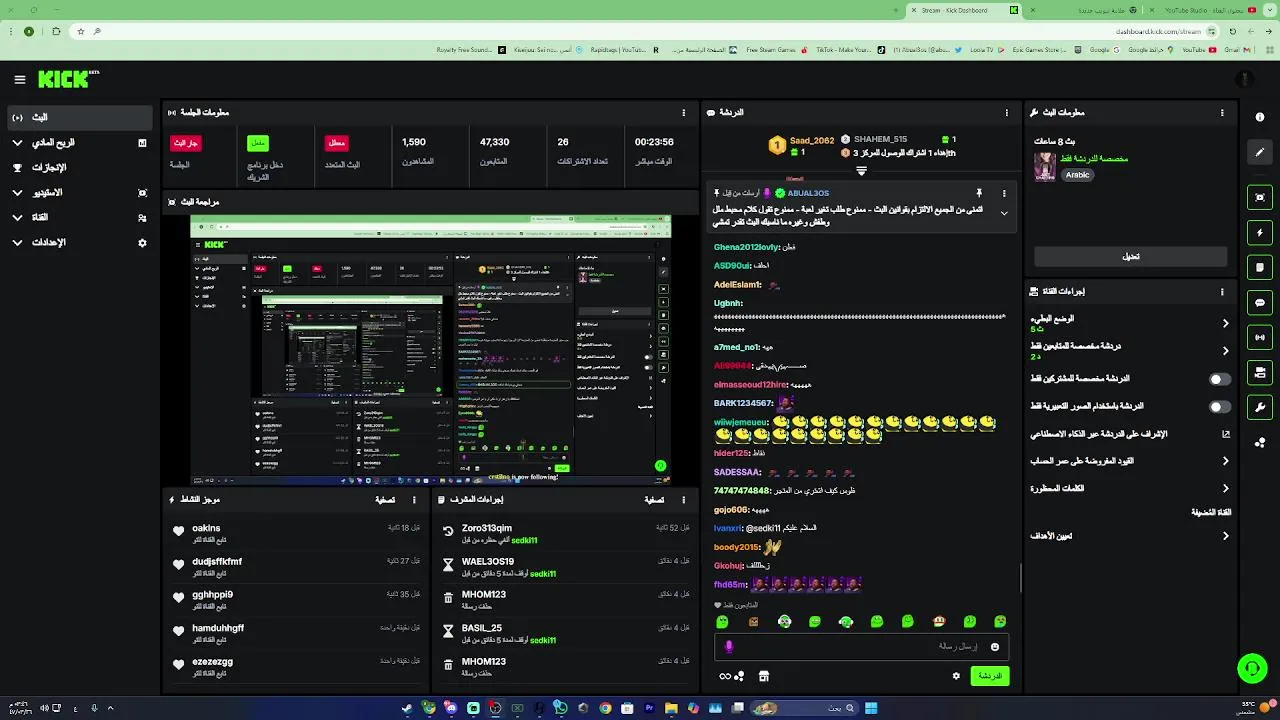Toggle subscribers-only chat switch

[x=1219, y=379]
